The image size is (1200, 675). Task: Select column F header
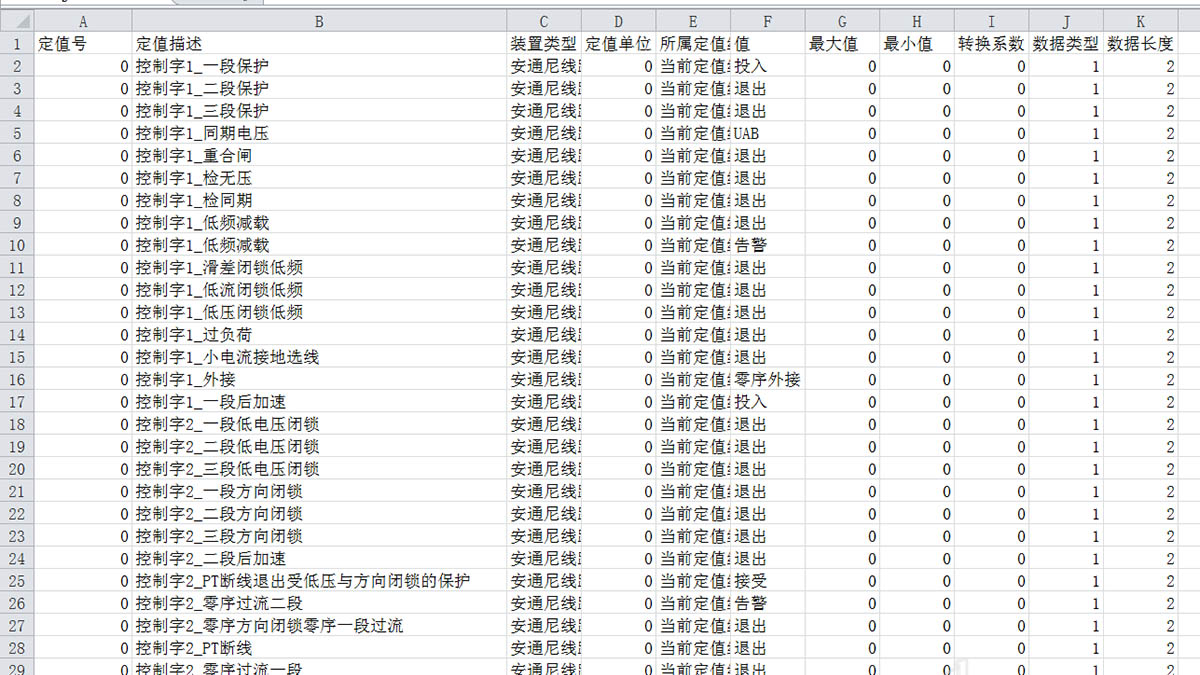[767, 21]
